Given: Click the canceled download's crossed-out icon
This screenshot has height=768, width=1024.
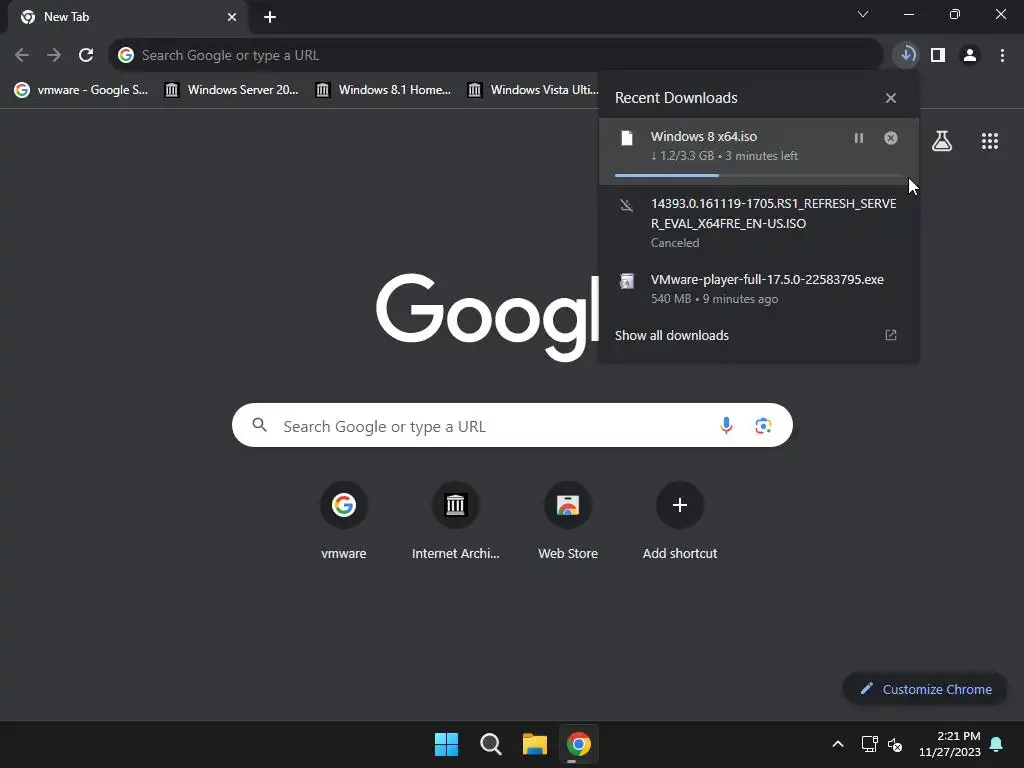Looking at the screenshot, I should pyautogui.click(x=627, y=205).
